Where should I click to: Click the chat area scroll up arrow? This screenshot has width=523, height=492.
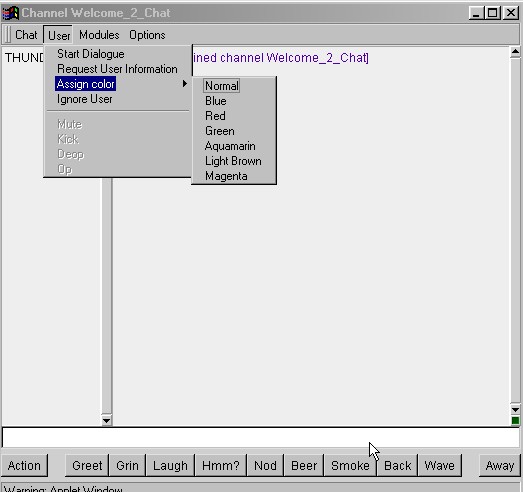click(x=515, y=52)
